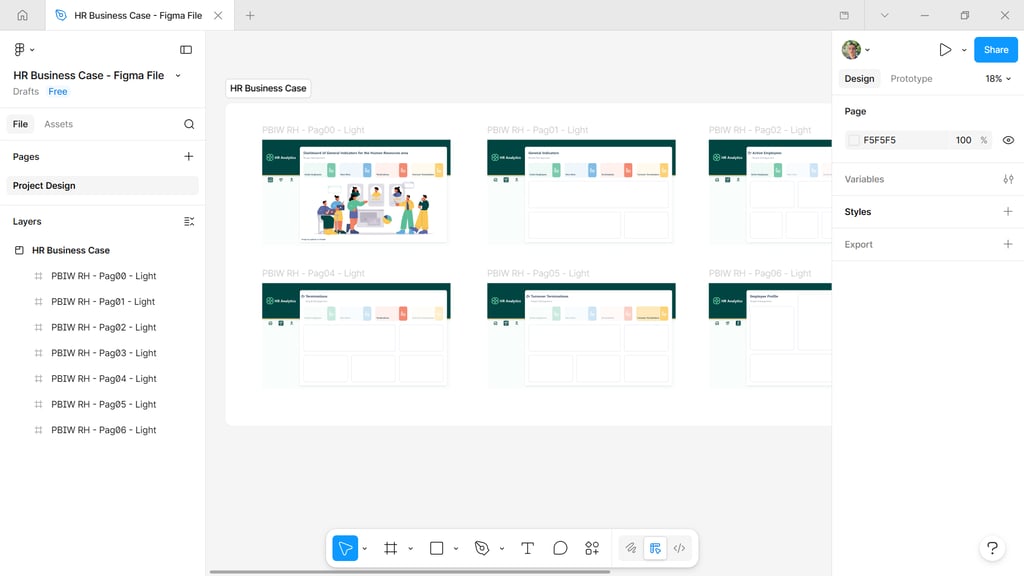1024x576 pixels.
Task: Click the Share button
Action: (995, 49)
